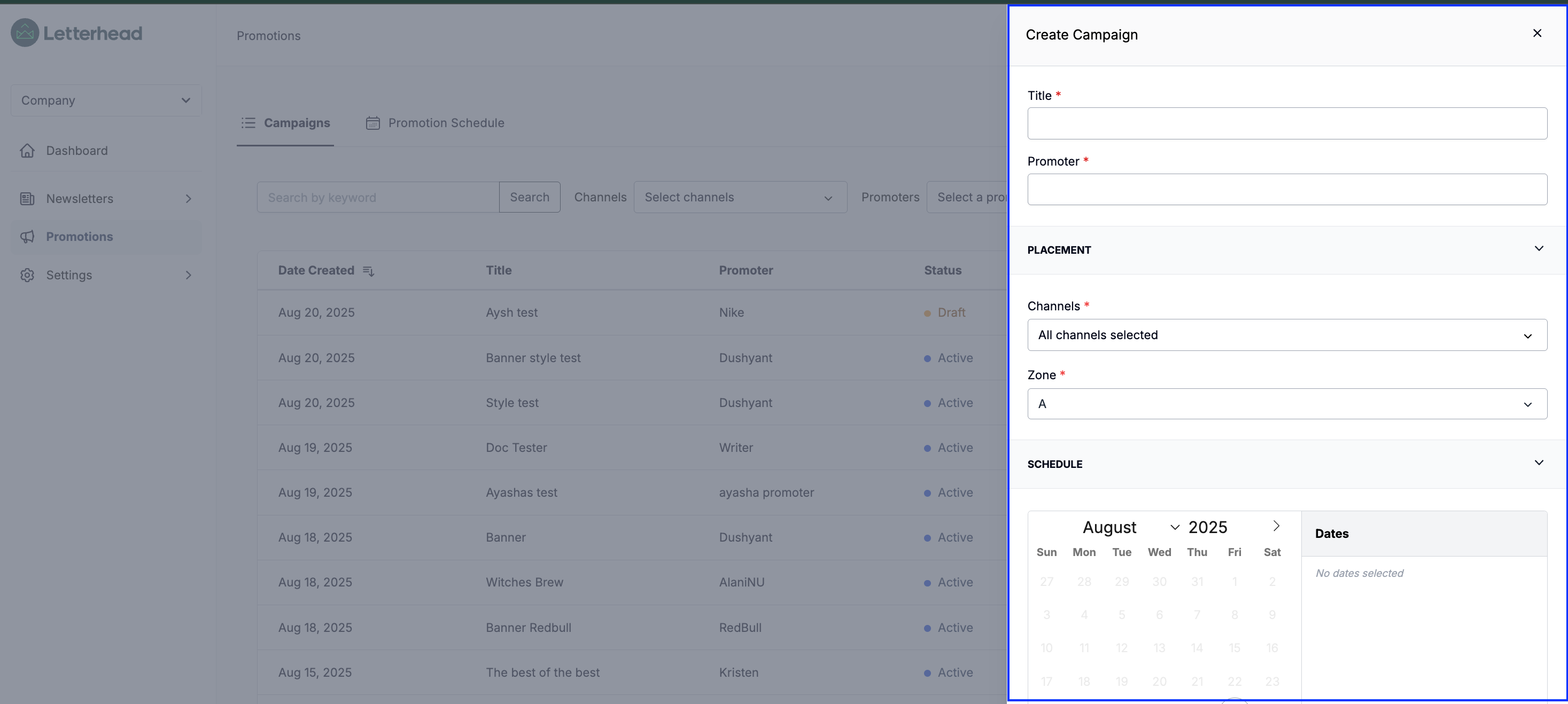Click the AlaniNU promoter cell
The width and height of the screenshot is (1568, 704).
741,582
